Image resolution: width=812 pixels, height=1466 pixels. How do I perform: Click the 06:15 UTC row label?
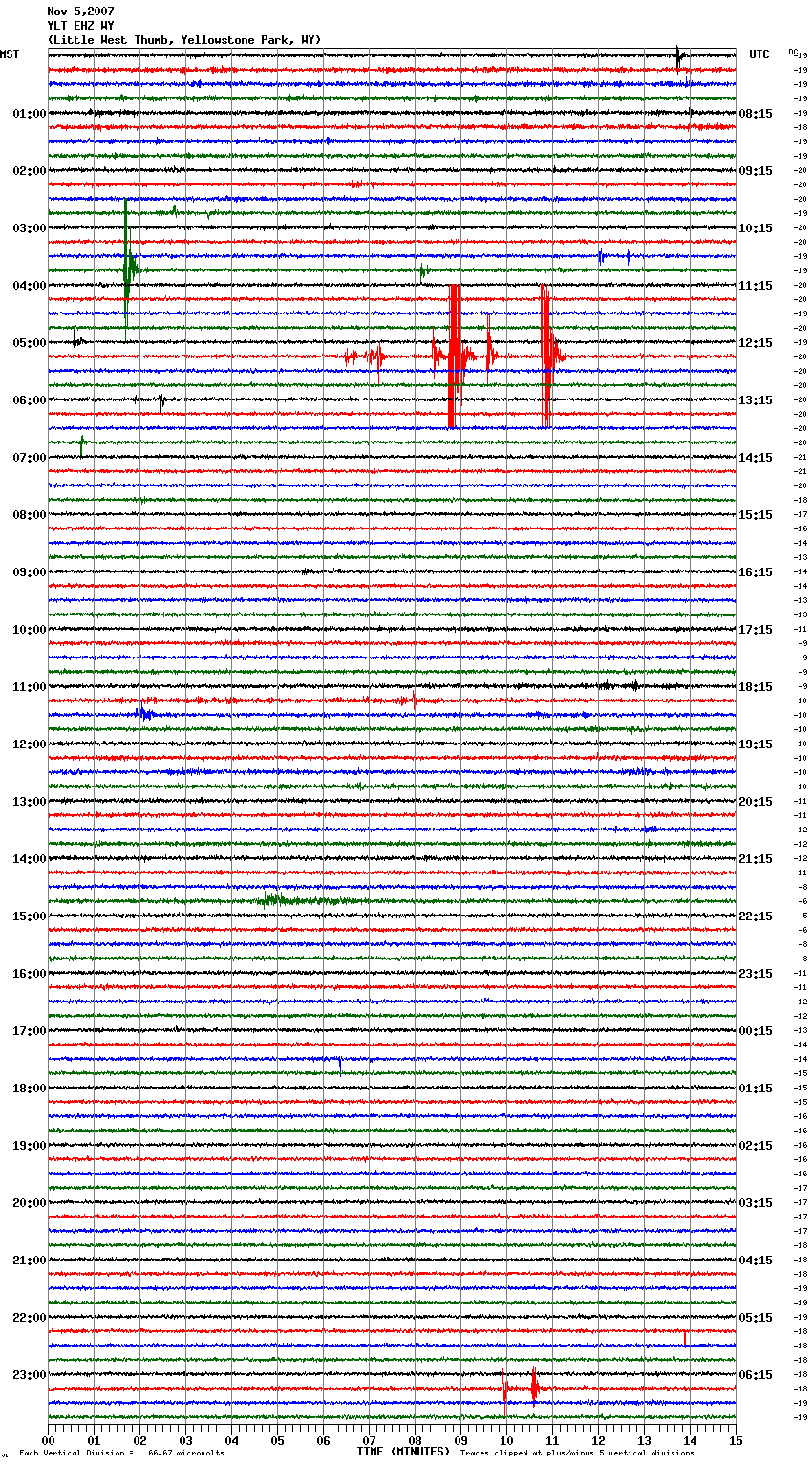tap(756, 1375)
